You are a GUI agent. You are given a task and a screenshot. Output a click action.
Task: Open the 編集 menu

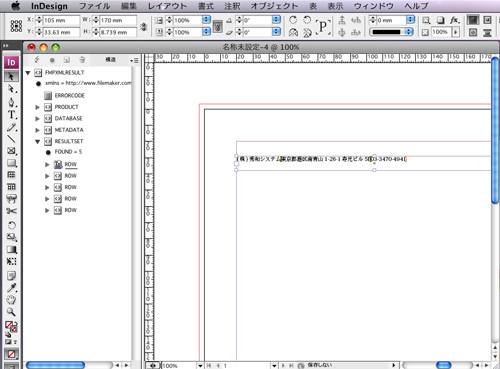tap(129, 6)
